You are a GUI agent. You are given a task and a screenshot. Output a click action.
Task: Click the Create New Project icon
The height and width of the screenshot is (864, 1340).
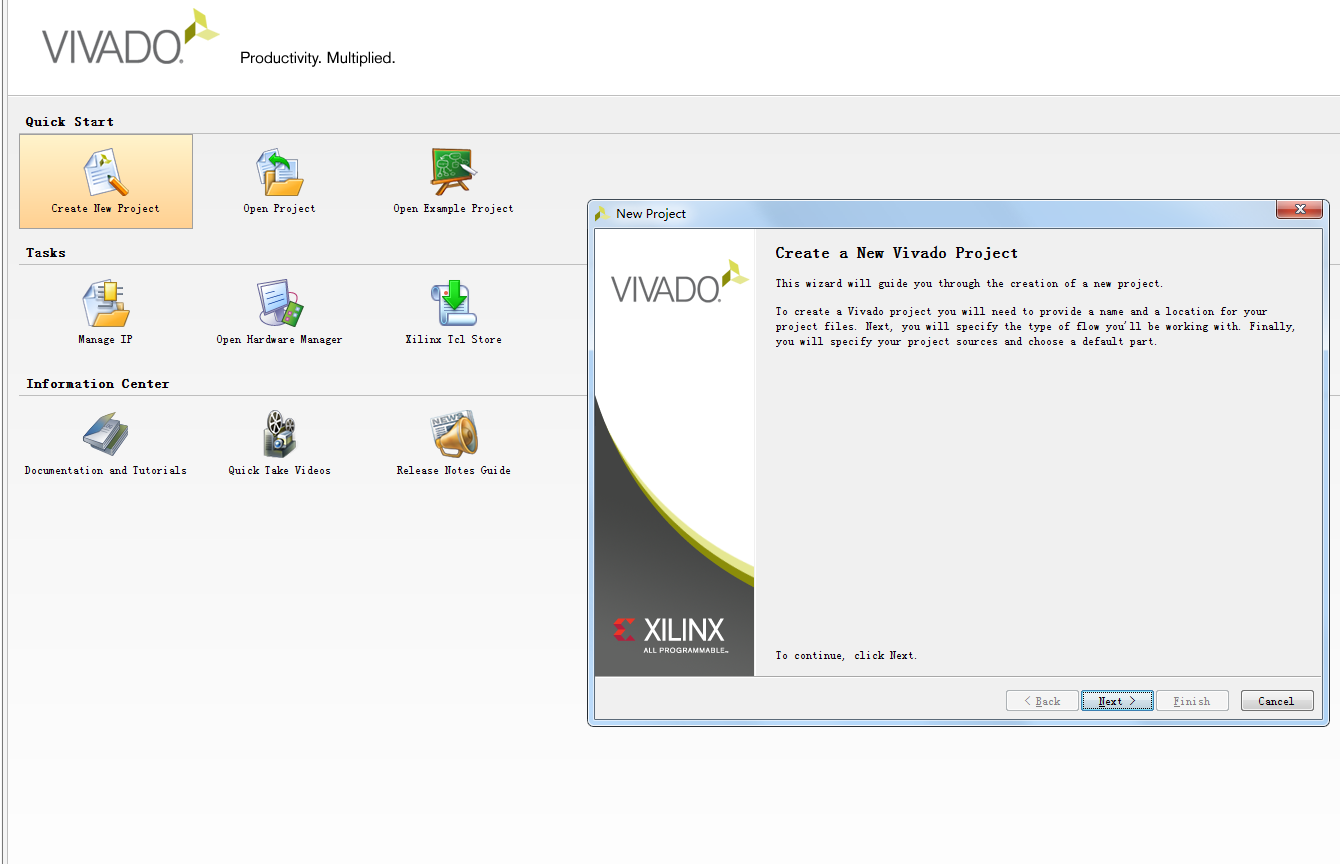(106, 172)
